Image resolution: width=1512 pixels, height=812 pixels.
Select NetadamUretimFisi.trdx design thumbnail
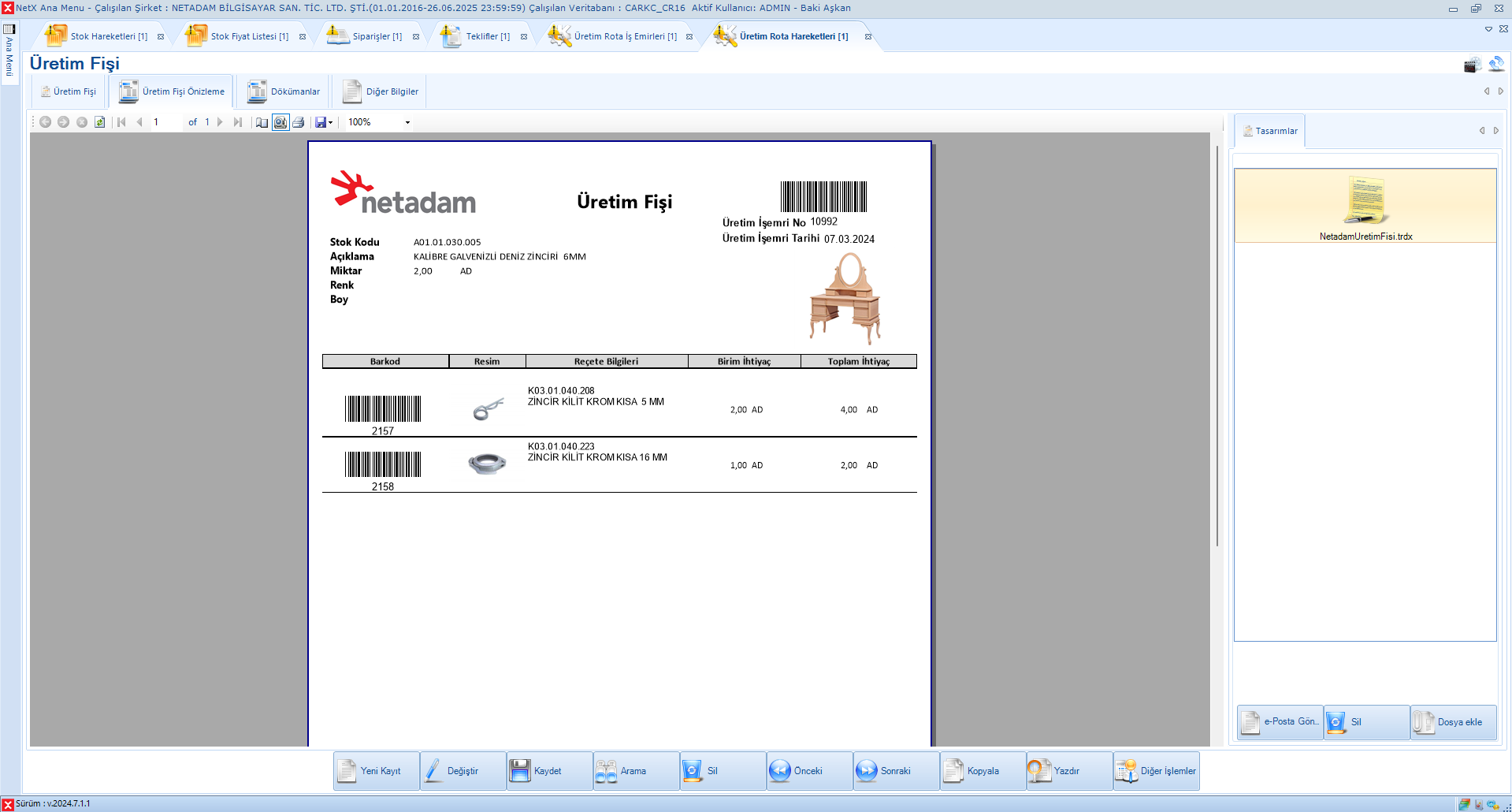tap(1365, 207)
